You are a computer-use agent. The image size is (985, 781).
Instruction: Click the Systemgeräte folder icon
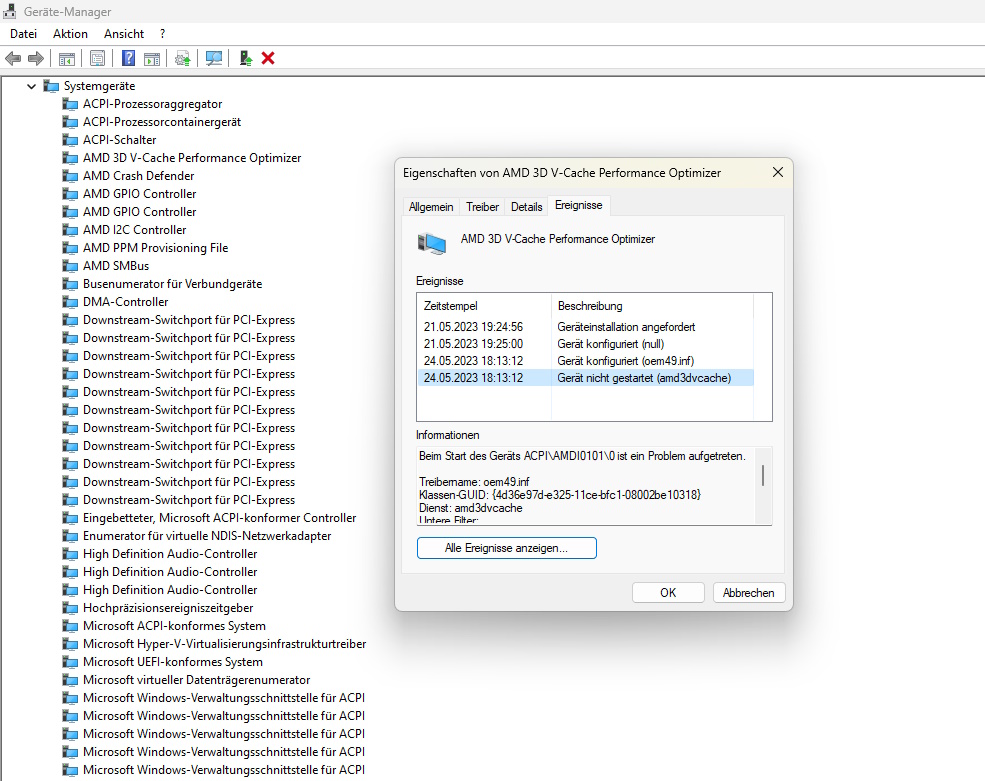[51, 86]
